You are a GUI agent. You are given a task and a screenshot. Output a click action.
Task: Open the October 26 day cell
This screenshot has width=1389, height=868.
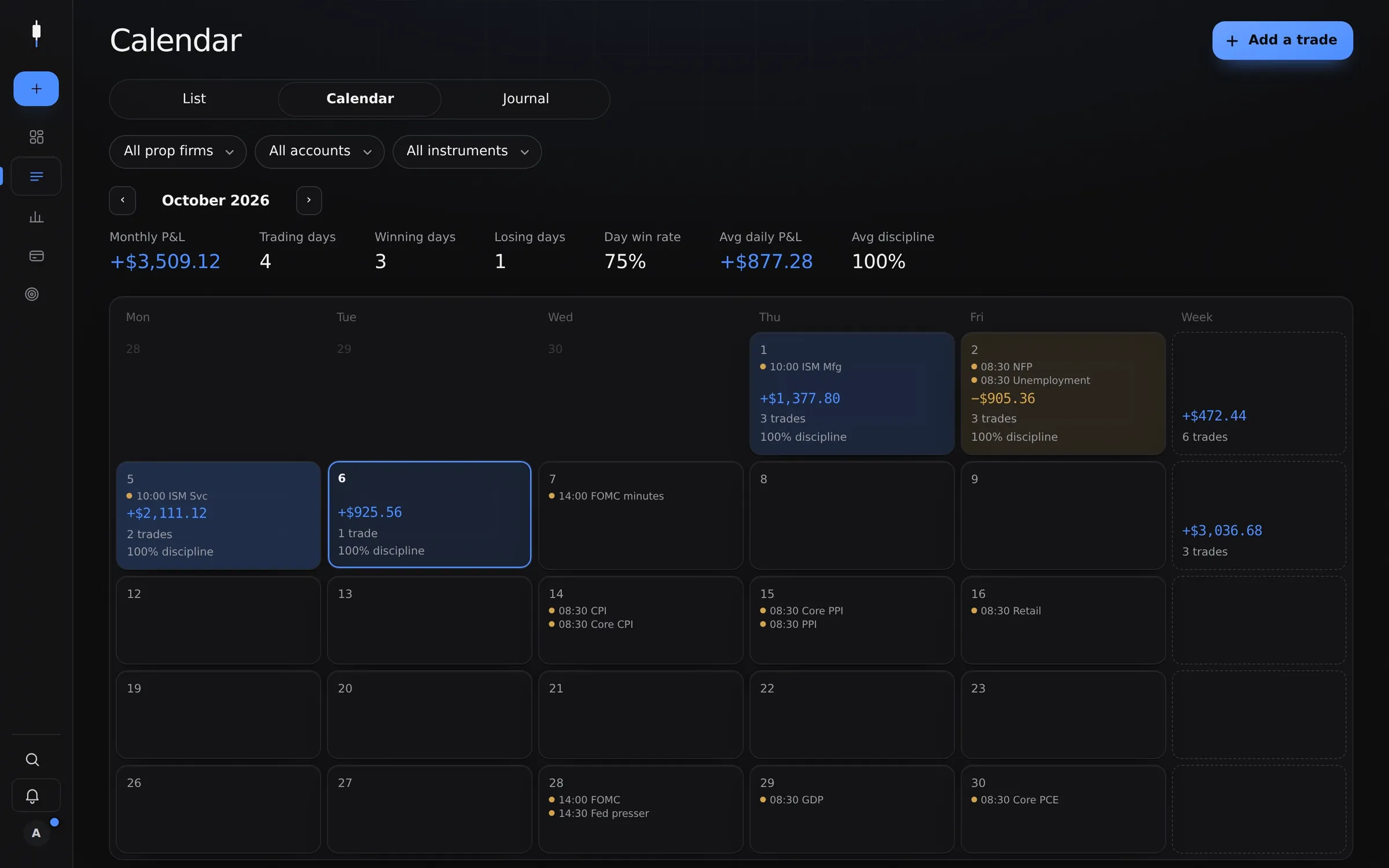click(218, 809)
